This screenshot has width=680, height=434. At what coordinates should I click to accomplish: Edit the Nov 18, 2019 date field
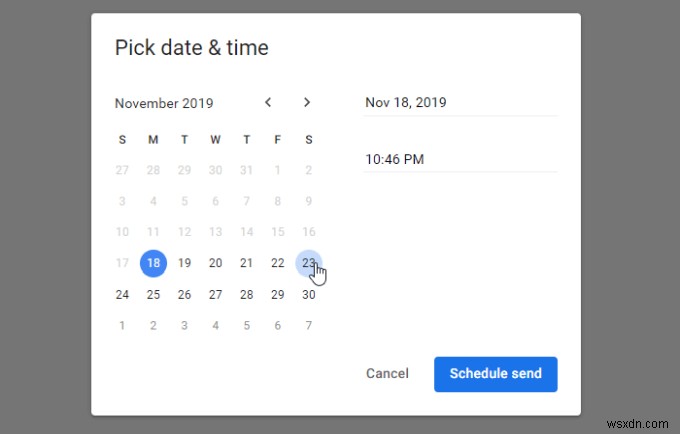[x=459, y=102]
